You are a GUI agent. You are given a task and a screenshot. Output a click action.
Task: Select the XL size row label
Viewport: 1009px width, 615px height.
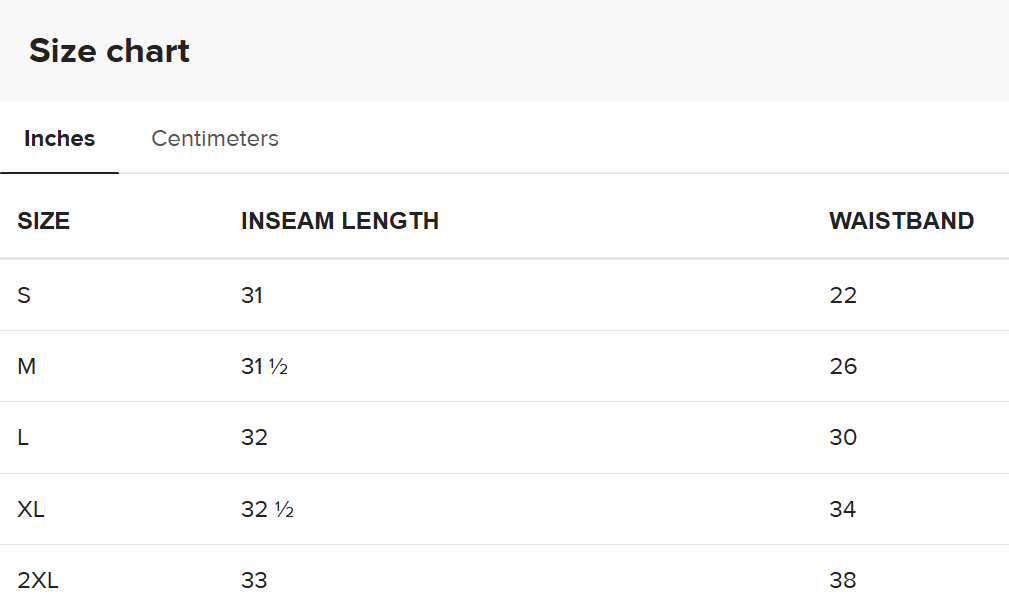pyautogui.click(x=31, y=509)
